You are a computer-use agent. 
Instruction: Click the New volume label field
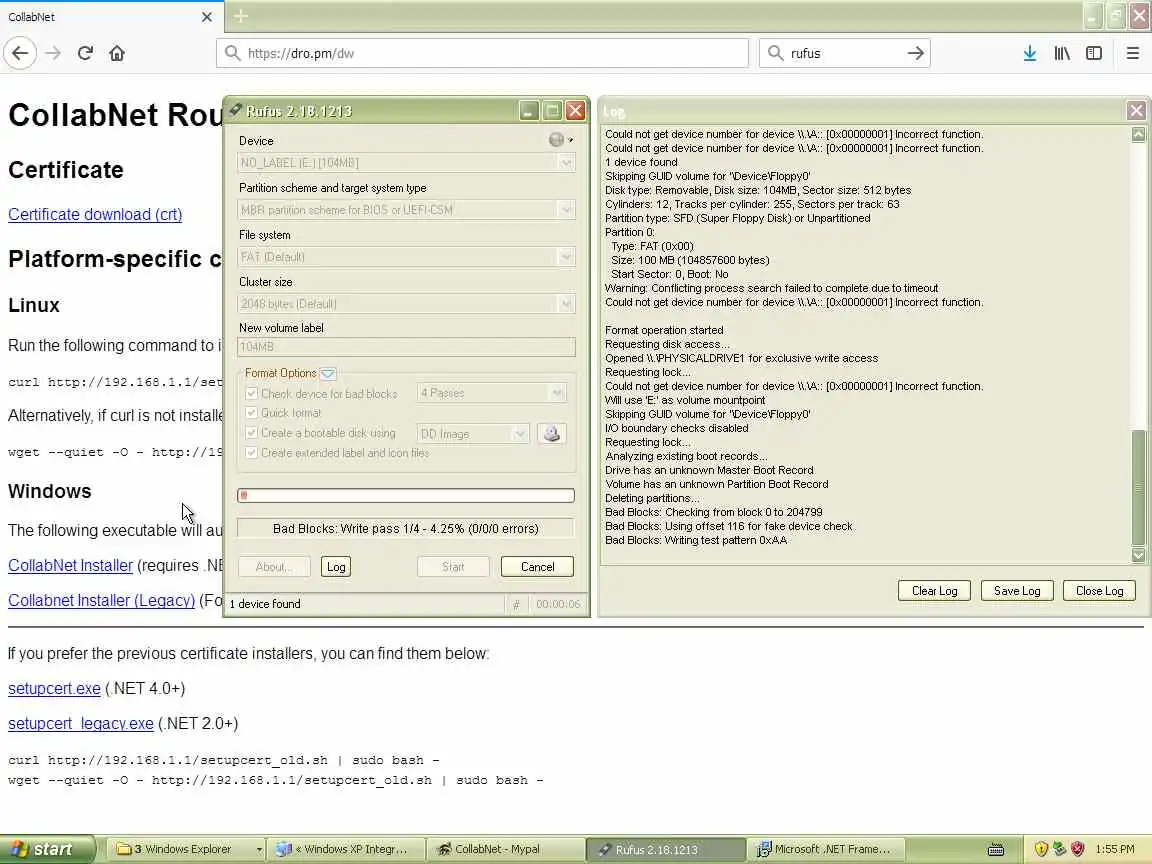click(x=406, y=347)
